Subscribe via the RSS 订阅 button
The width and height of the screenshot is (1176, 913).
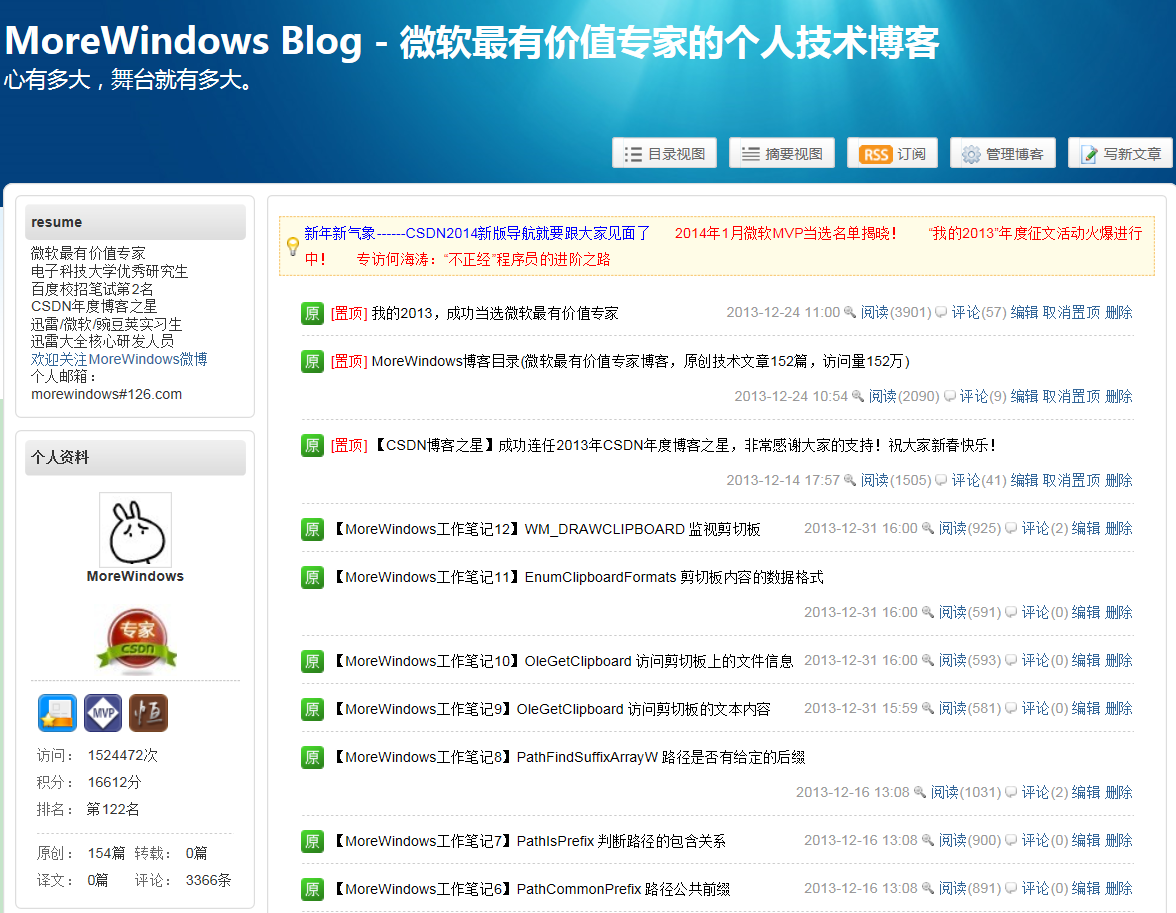pyautogui.click(x=892, y=153)
